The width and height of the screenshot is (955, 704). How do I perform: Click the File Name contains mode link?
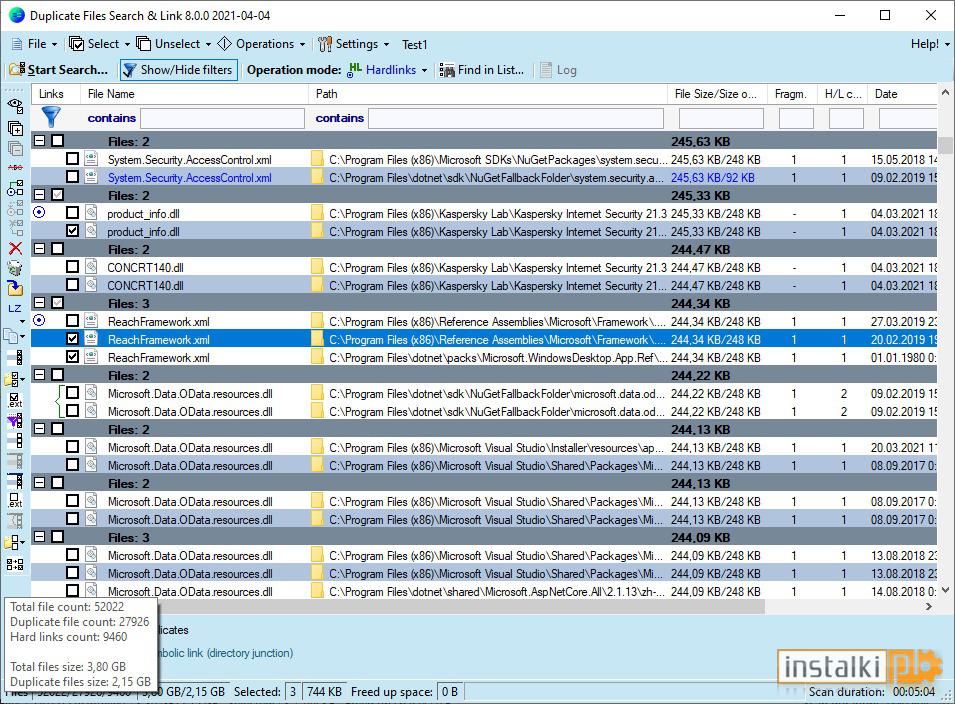111,118
